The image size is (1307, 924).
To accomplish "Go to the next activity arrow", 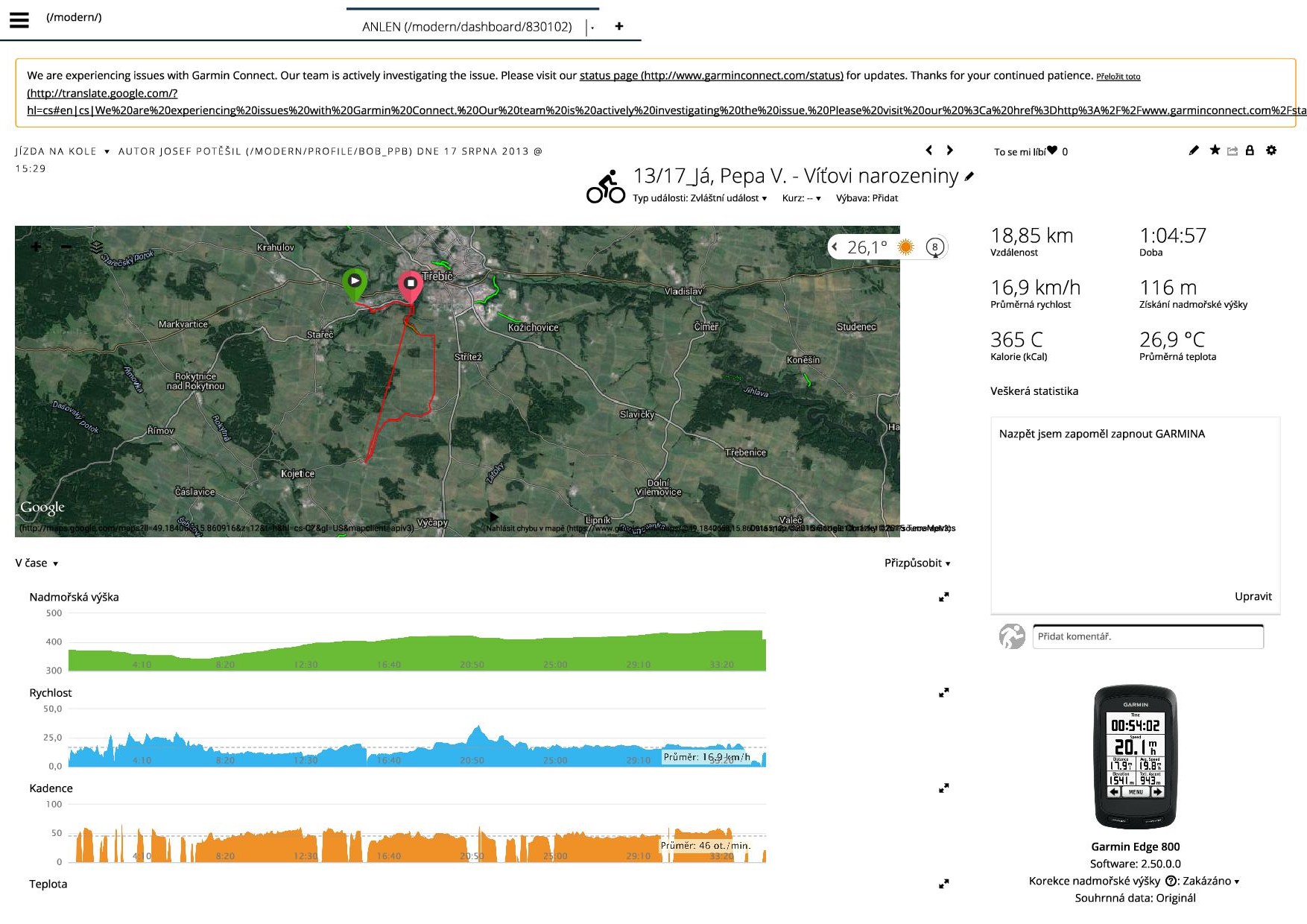I will 949,151.
